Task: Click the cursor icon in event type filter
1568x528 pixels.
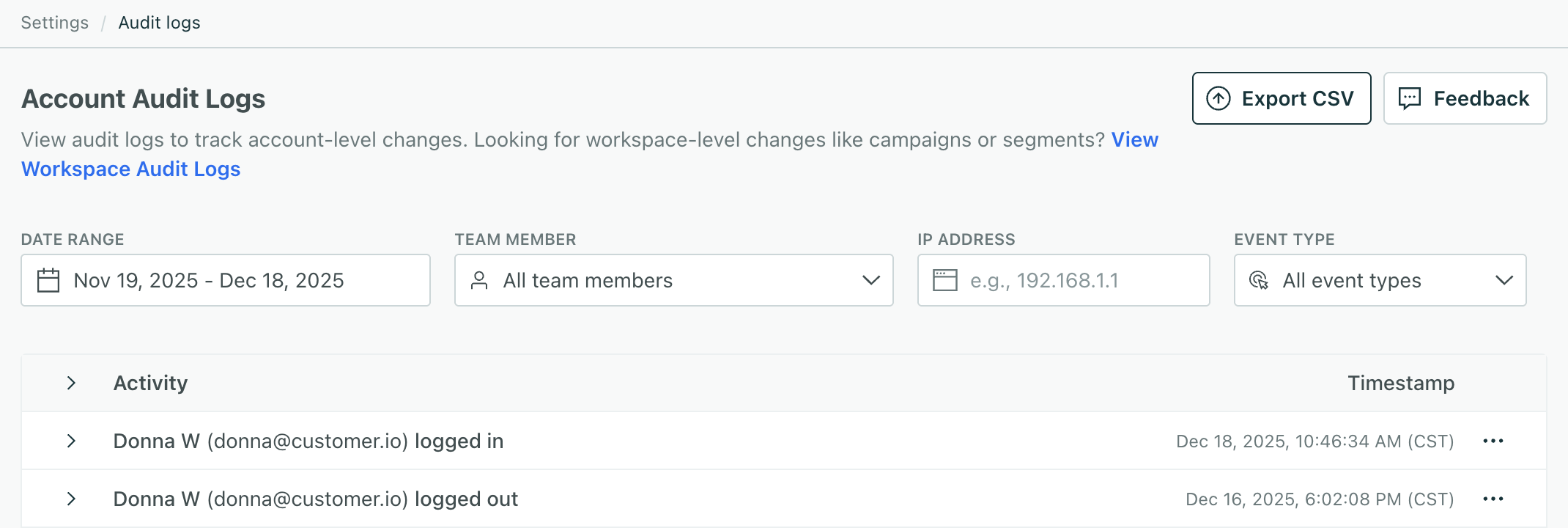Action: tap(1260, 280)
